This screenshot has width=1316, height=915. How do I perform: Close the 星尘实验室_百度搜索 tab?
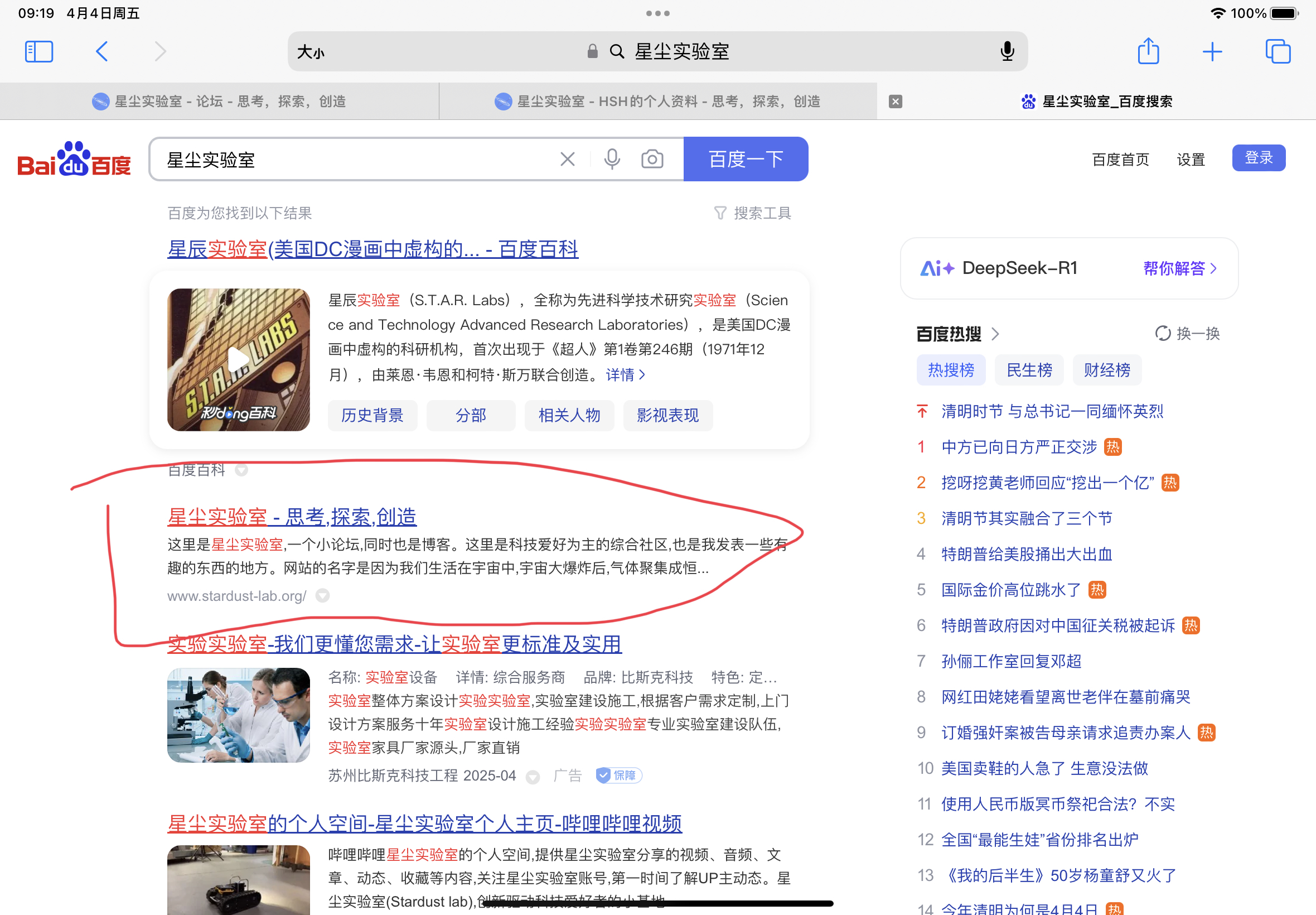coord(896,102)
